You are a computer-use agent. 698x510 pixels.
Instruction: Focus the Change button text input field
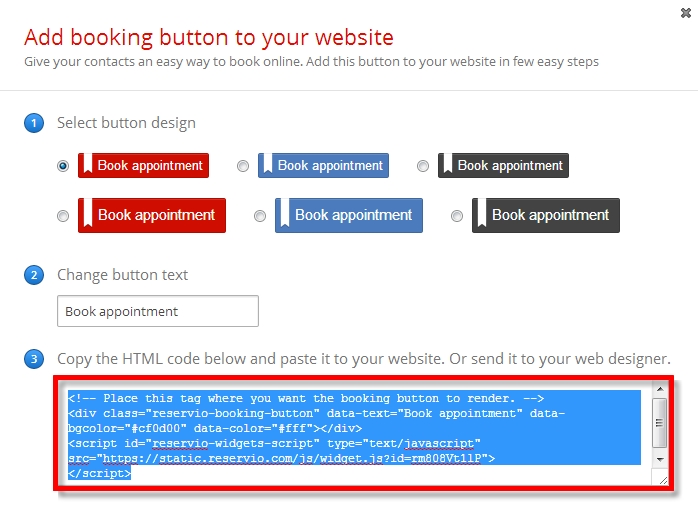pyautogui.click(x=158, y=311)
